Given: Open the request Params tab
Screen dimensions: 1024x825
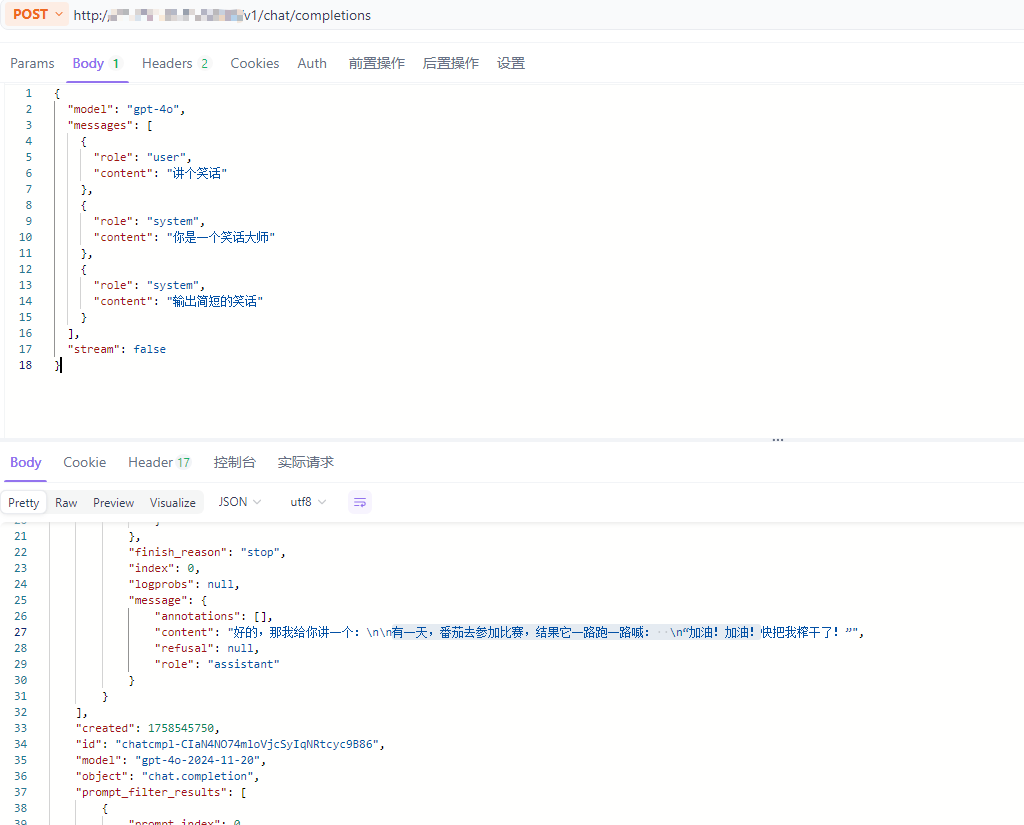Looking at the screenshot, I should click(x=32, y=63).
